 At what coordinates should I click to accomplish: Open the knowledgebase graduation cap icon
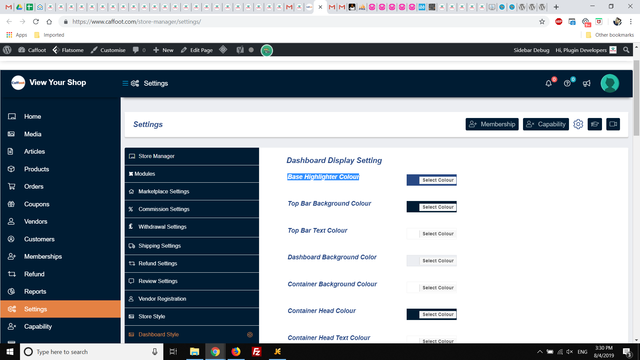pos(595,124)
